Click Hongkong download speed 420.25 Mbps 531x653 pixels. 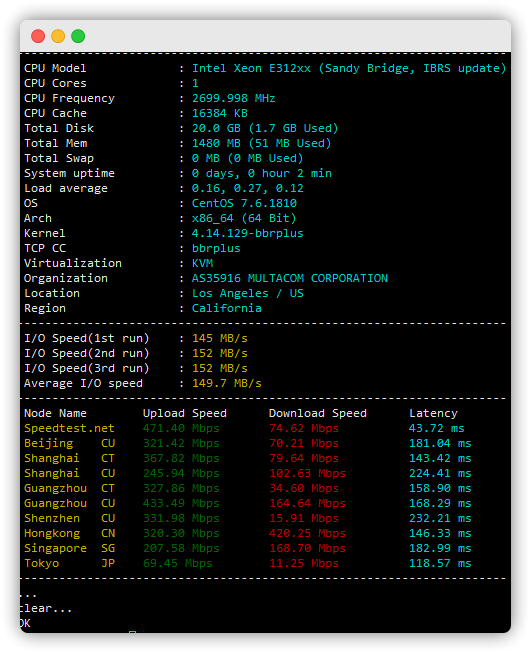pyautogui.click(x=307, y=533)
